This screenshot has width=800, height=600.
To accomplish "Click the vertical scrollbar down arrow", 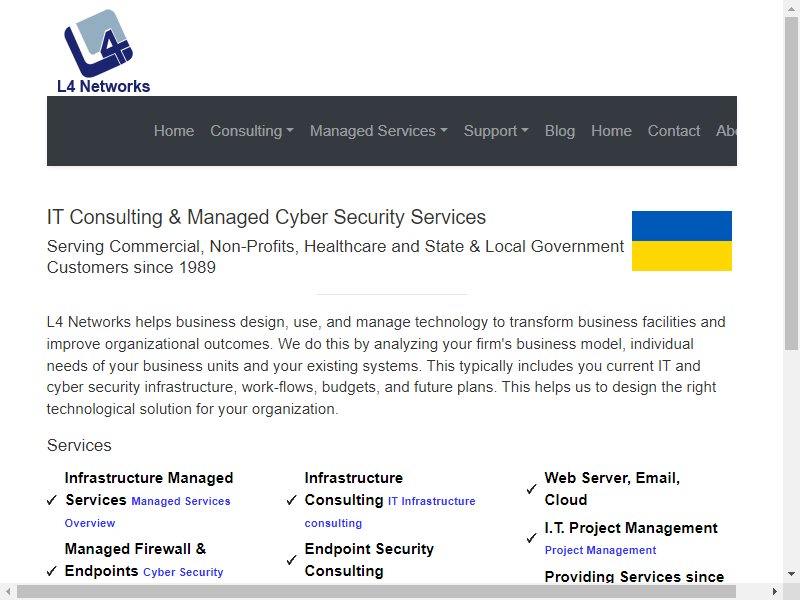I will pyautogui.click(x=791, y=573).
